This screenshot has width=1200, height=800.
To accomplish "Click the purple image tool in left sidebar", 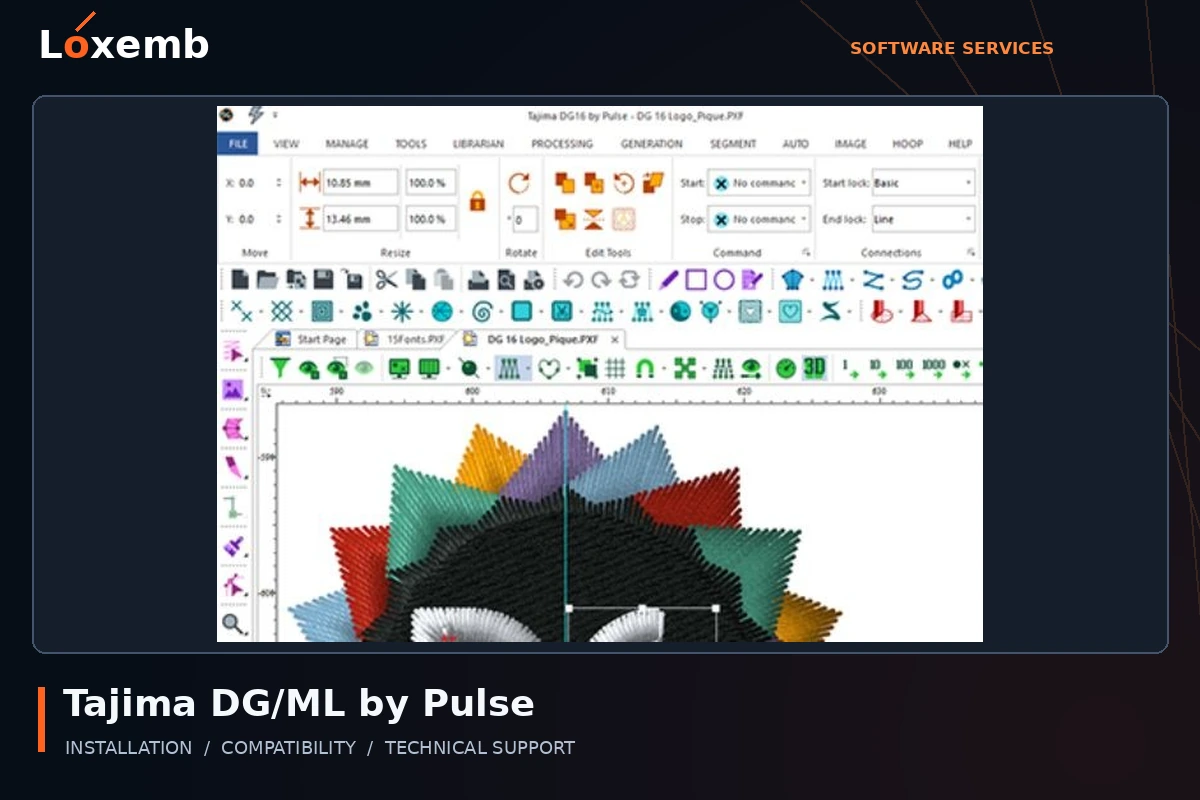I will (x=234, y=389).
